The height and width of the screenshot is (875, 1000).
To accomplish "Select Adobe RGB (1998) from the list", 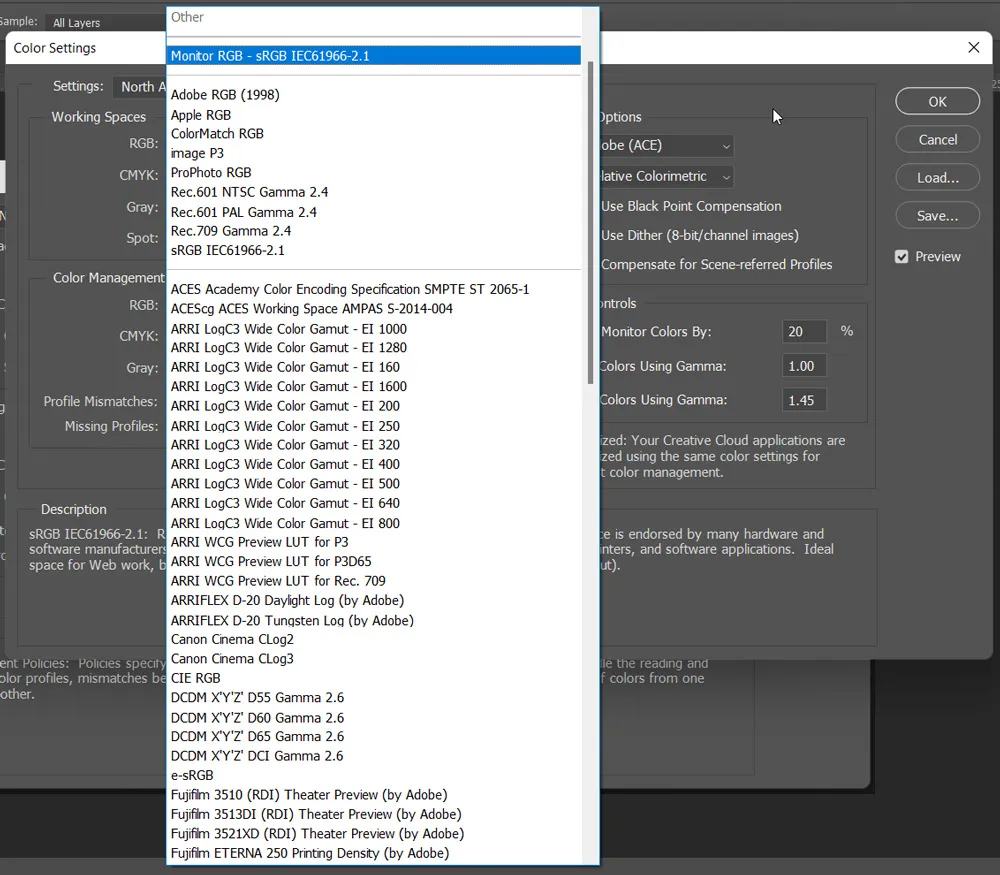I will pyautogui.click(x=225, y=95).
